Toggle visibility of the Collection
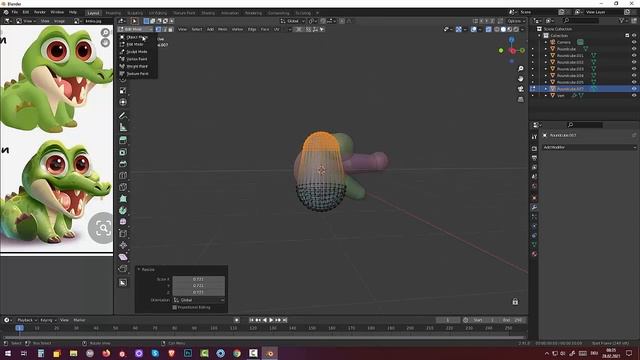 634,36
